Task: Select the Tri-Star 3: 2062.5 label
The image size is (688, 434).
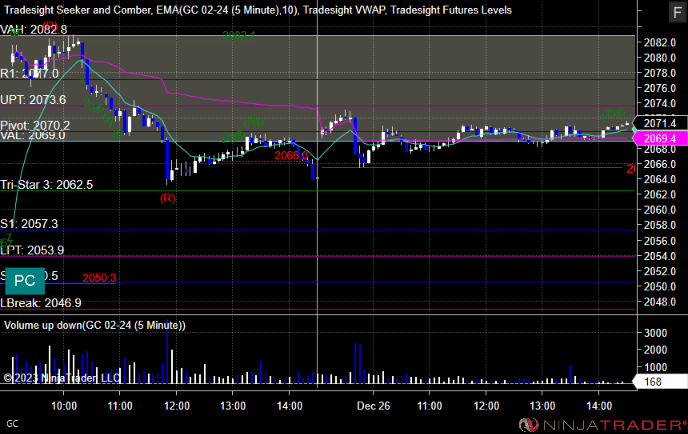Action: [x=47, y=185]
